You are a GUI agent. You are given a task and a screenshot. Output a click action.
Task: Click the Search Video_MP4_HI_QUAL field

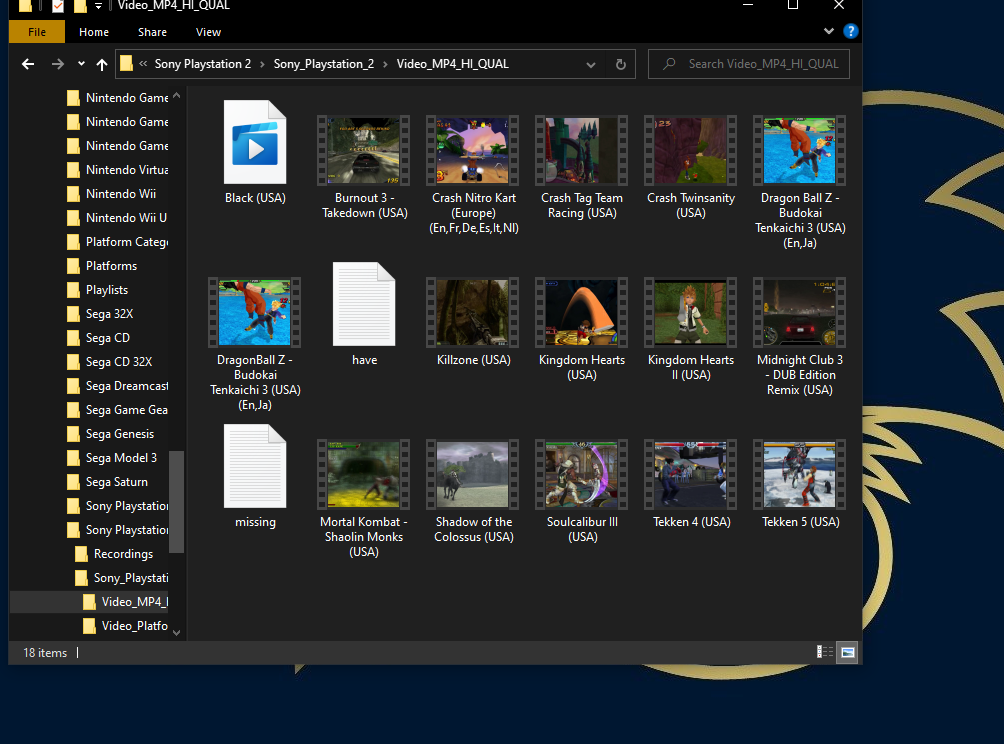point(749,64)
